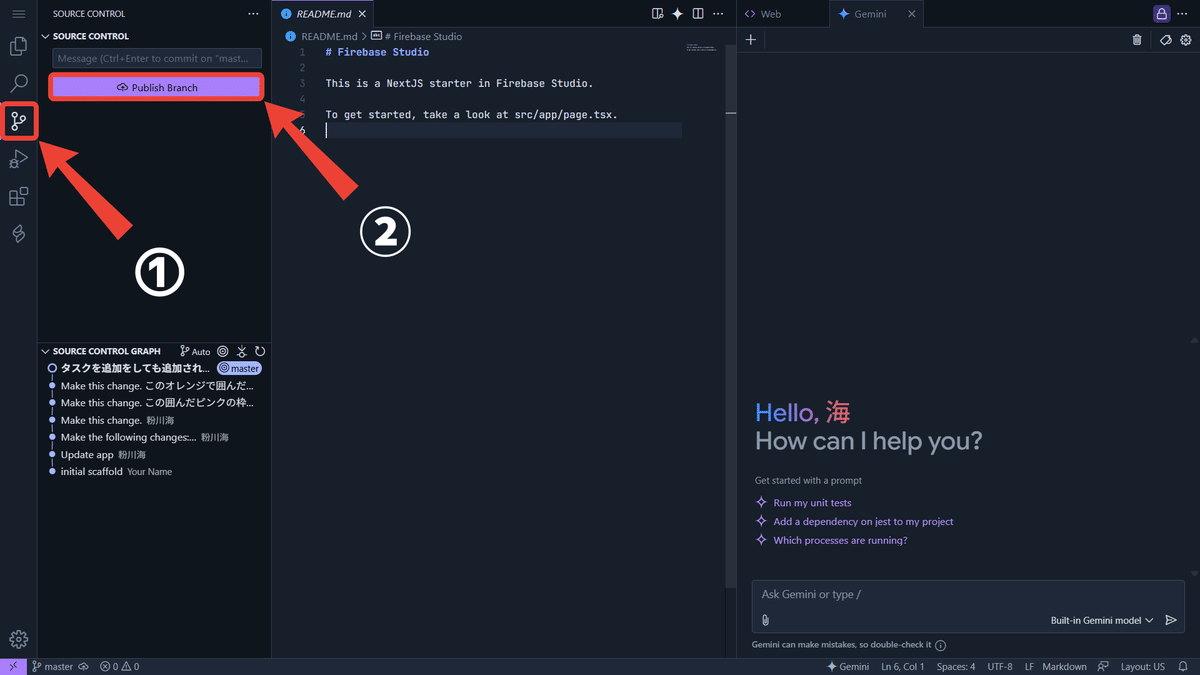This screenshot has width=1200, height=675.
Task: Select commit 'Make this change. このオレンジで囲んだ...'
Action: click(158, 385)
